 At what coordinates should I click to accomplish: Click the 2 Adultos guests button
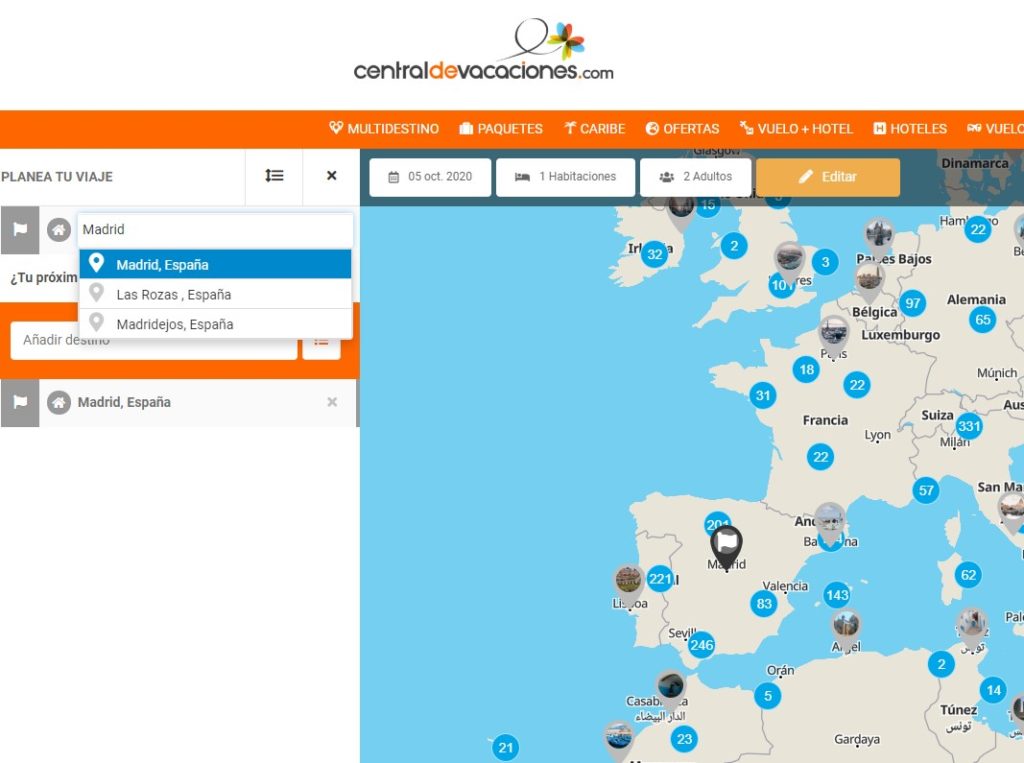click(695, 177)
